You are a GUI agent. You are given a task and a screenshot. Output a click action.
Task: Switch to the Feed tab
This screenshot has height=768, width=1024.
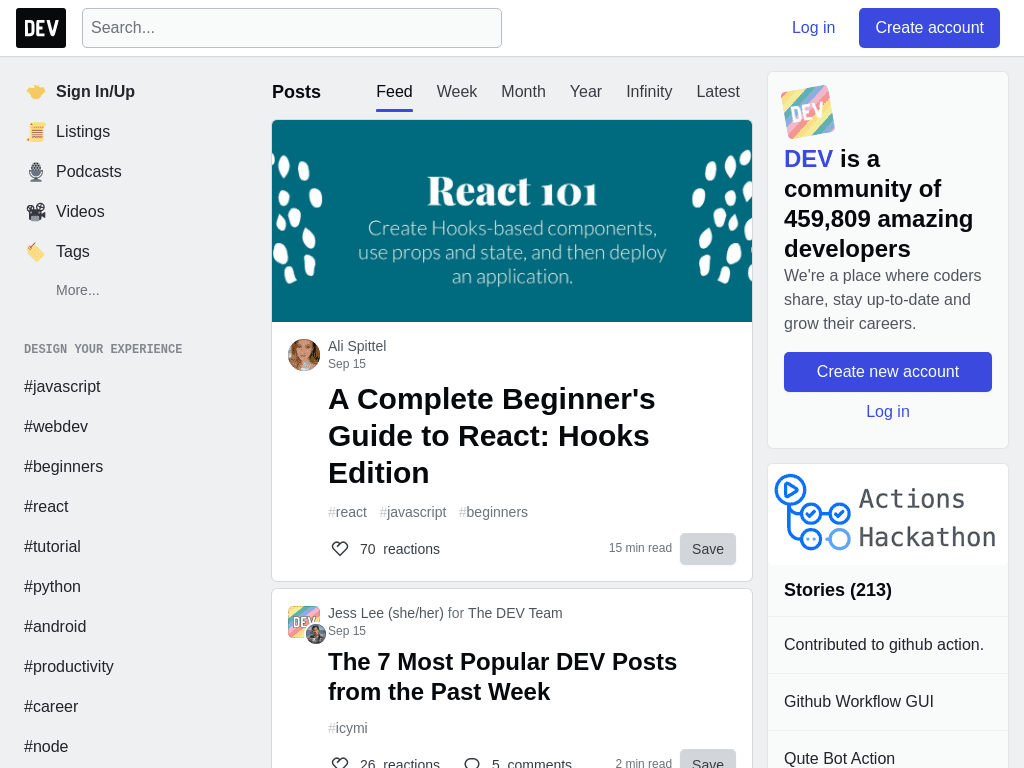(394, 91)
